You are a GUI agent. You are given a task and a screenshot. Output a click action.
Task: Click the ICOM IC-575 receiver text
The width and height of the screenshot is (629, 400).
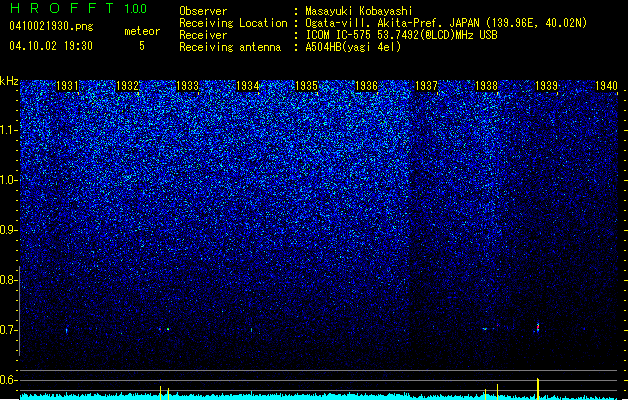pyautogui.click(x=401, y=35)
